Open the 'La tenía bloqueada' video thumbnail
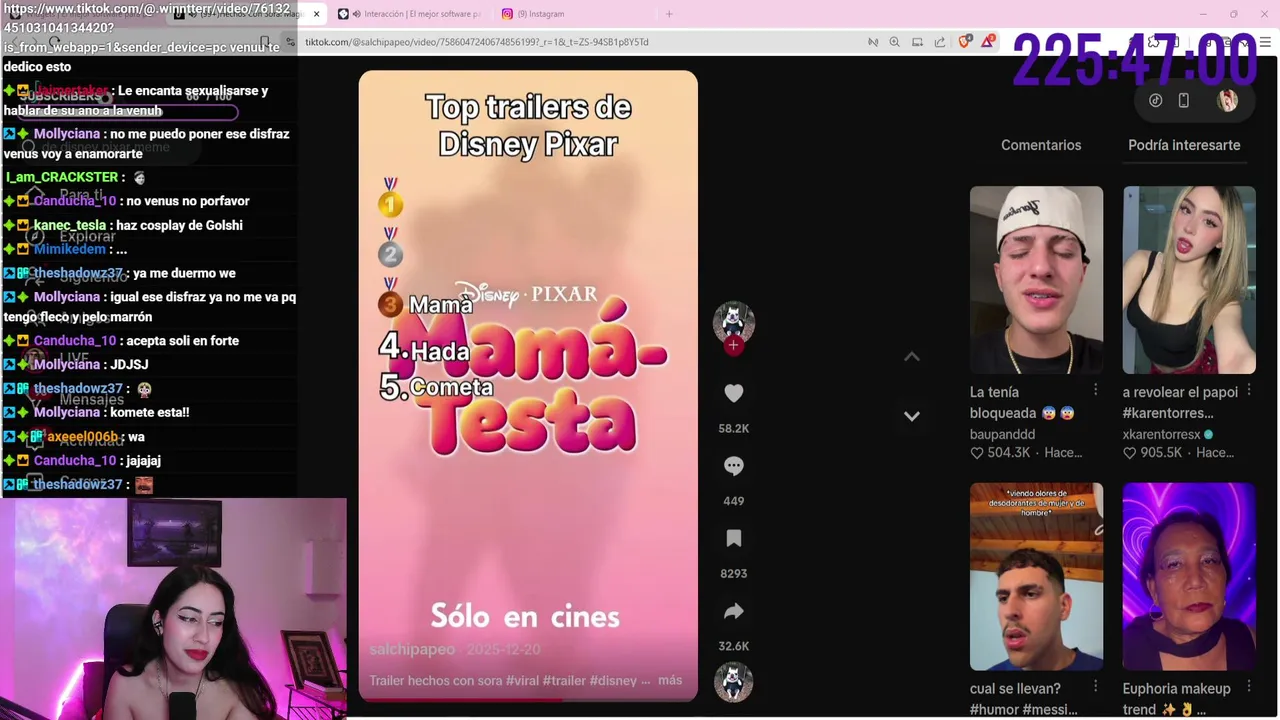The image size is (1280, 720). click(x=1036, y=280)
